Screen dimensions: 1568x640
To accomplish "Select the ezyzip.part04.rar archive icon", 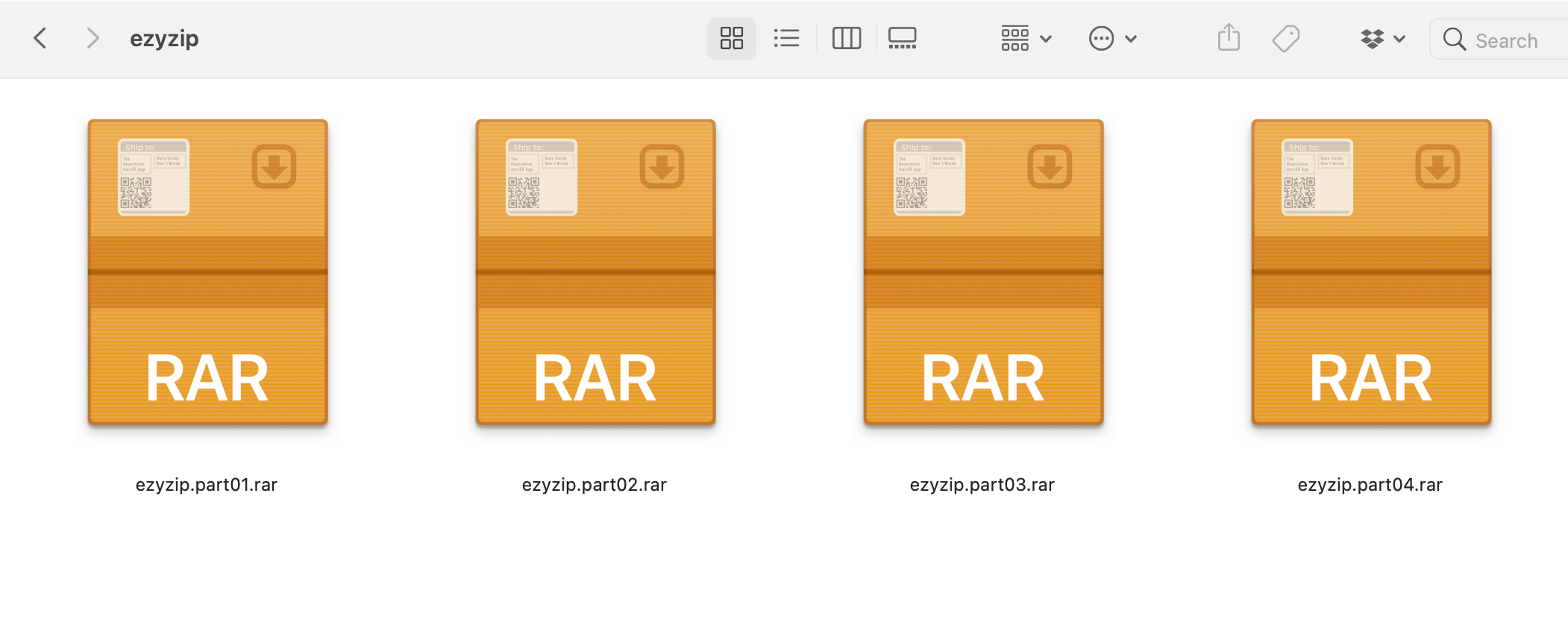I will tap(1371, 272).
